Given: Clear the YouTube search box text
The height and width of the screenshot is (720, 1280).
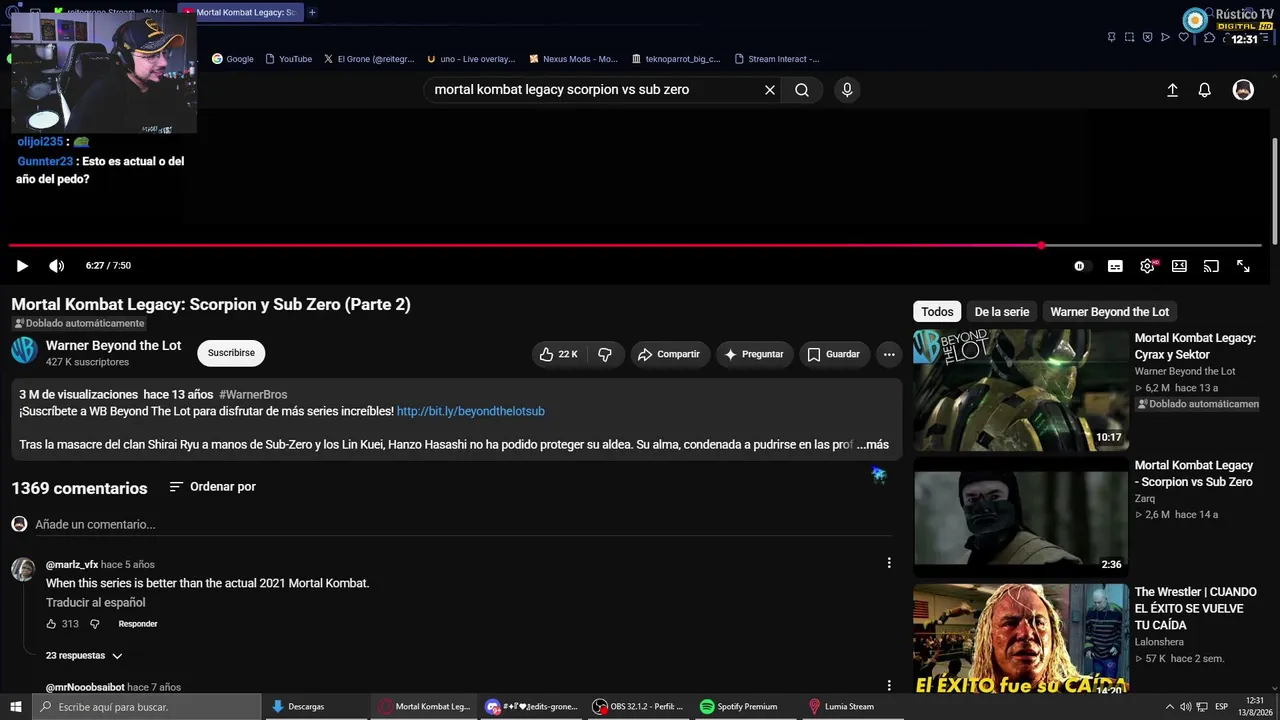Looking at the screenshot, I should (770, 90).
